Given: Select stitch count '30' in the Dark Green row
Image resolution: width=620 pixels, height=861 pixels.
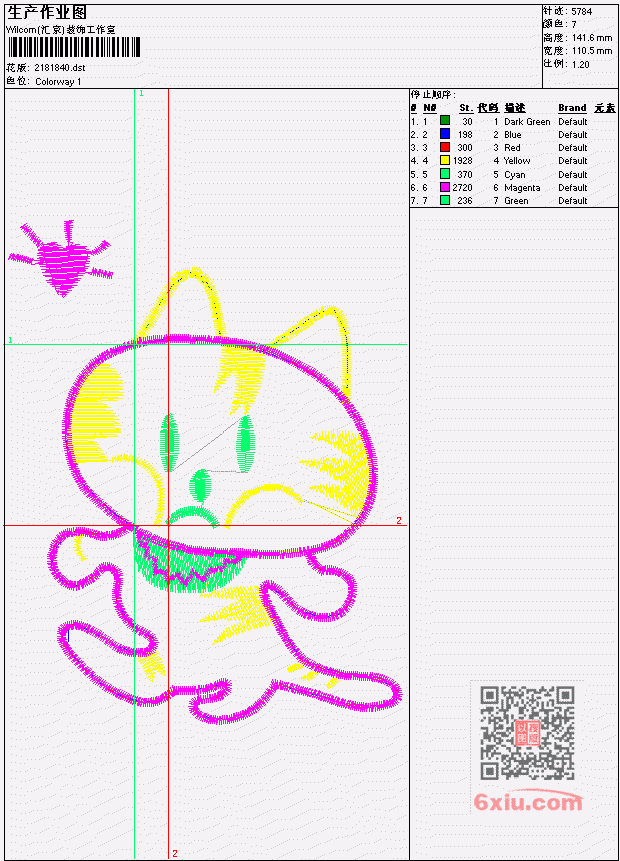Looking at the screenshot, I should coord(467,121).
